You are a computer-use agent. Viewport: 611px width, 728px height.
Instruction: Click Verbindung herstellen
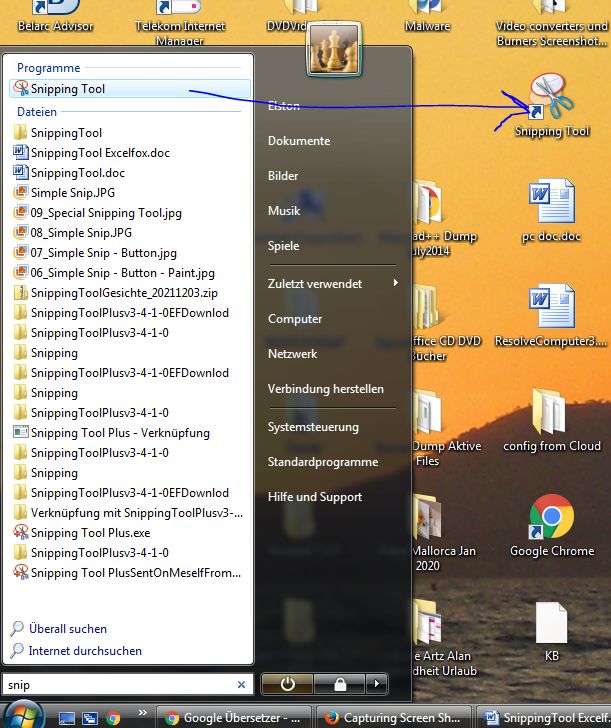point(325,389)
